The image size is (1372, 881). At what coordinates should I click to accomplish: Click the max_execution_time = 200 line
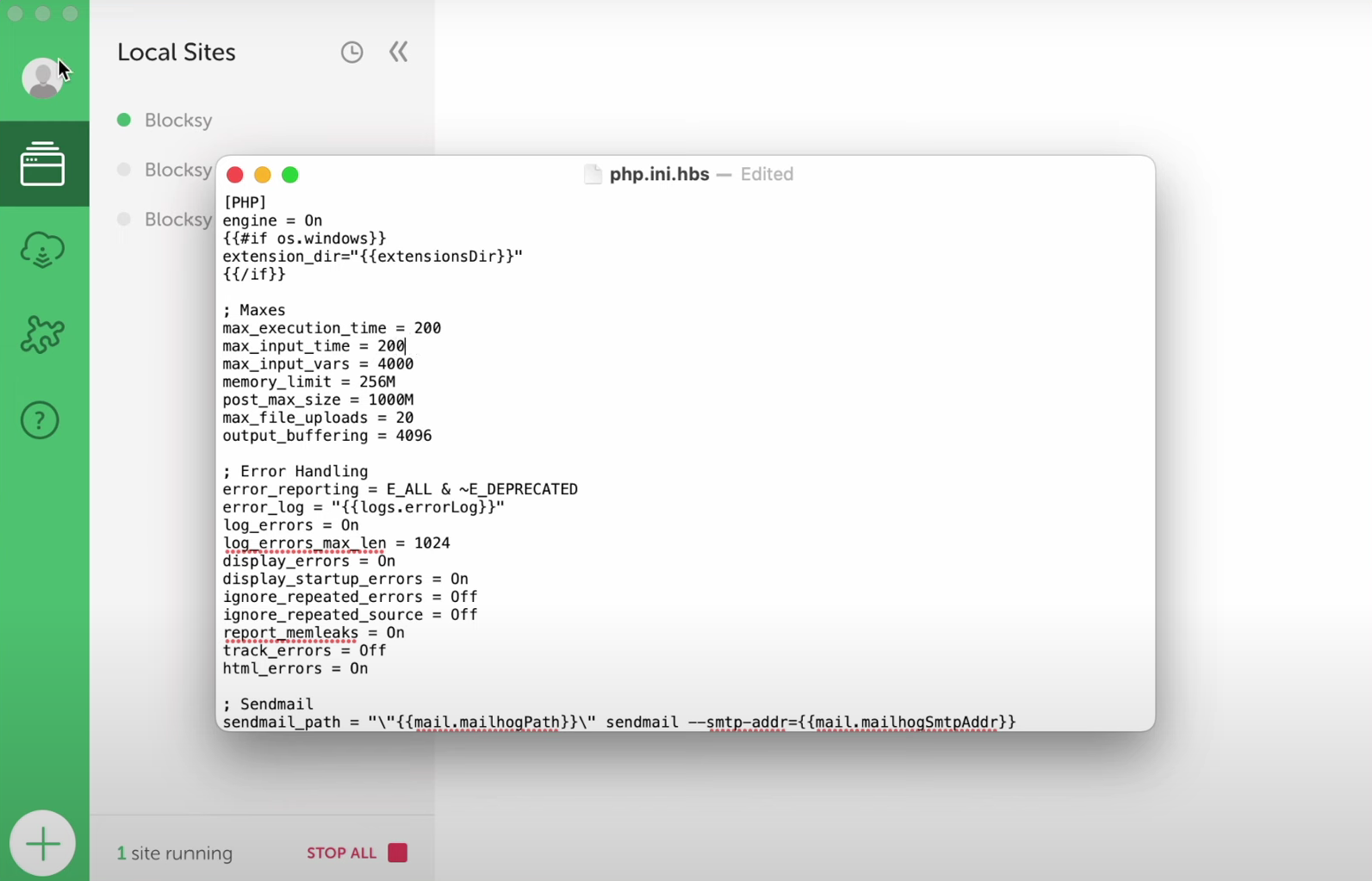click(x=332, y=328)
